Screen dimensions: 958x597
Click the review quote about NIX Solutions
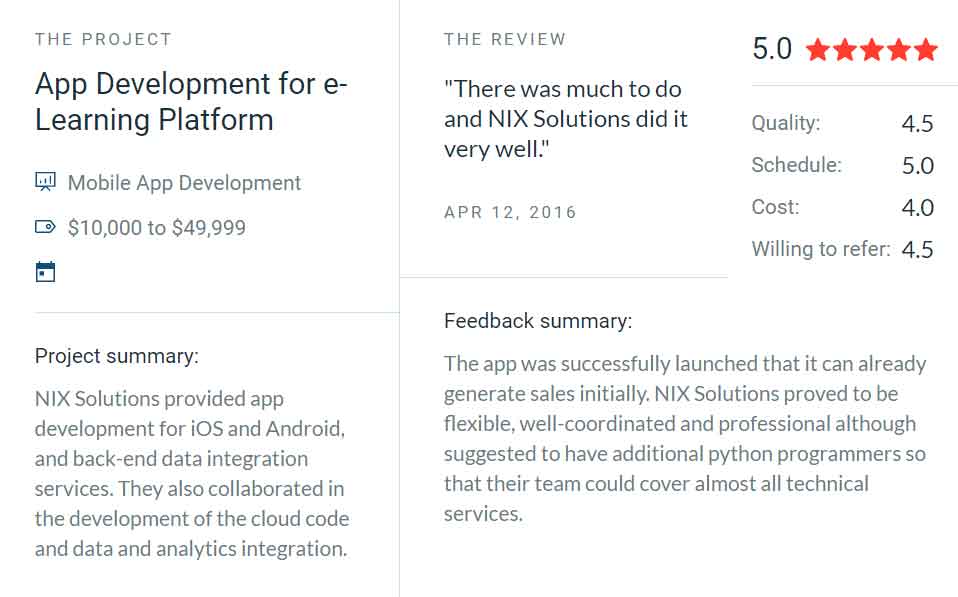(566, 119)
